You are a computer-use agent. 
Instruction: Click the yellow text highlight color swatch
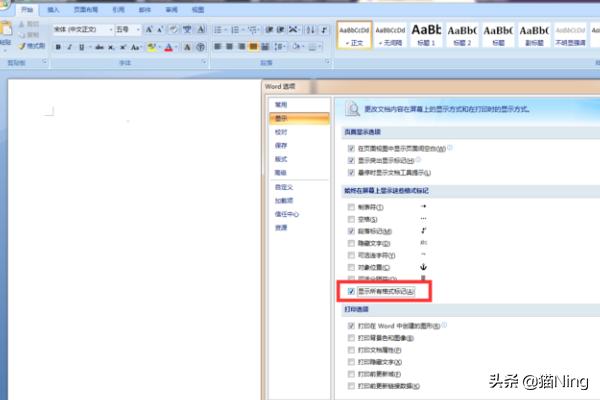[x=152, y=47]
